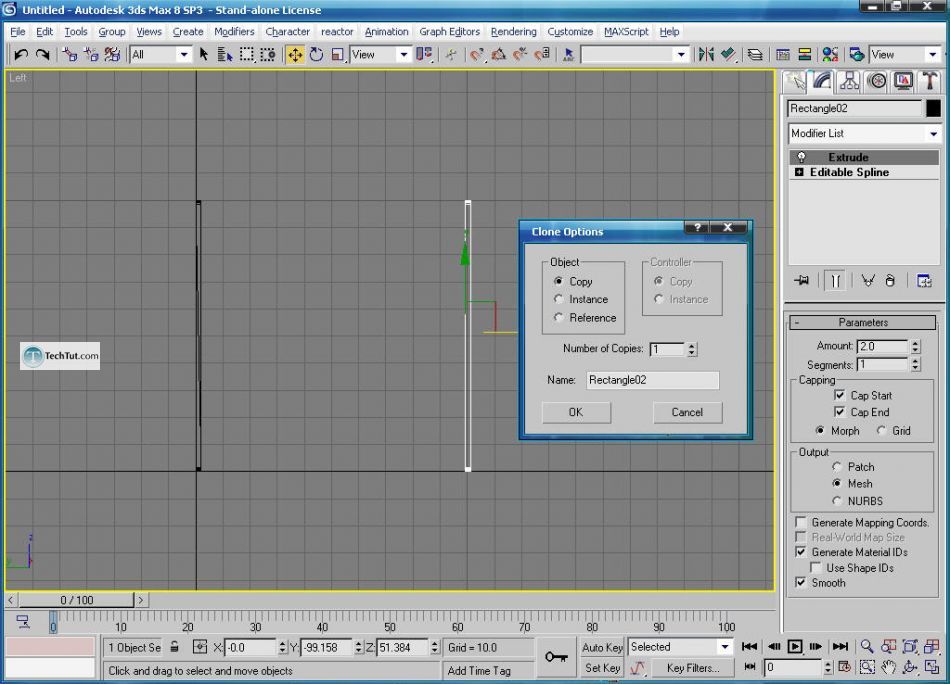
Task: Click the Pin Stack icon
Action: 802,281
